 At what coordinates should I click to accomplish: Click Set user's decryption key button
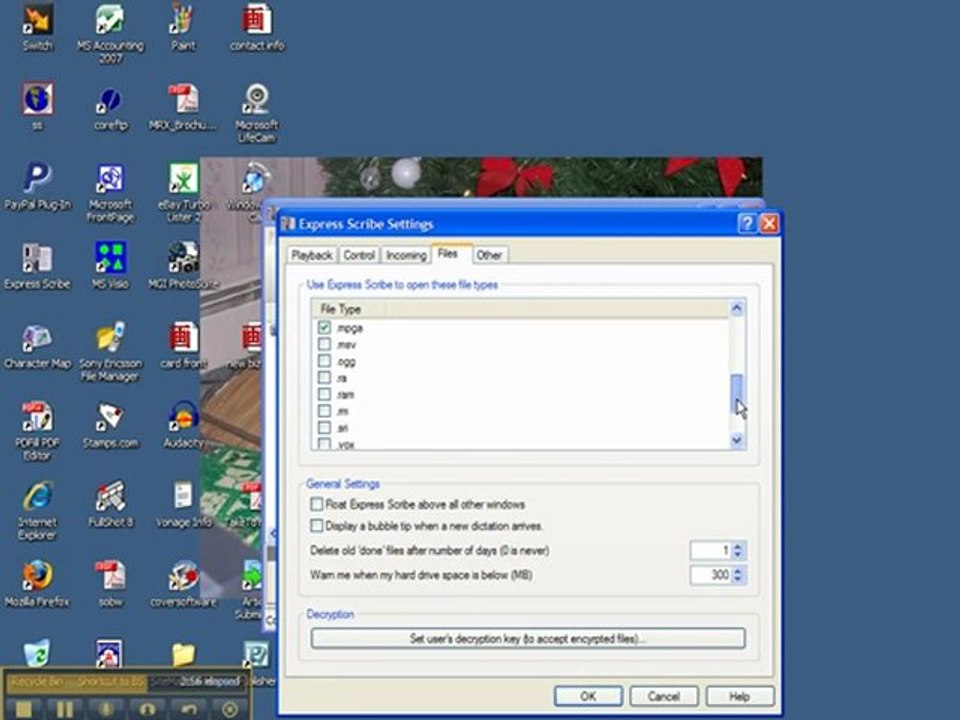tap(528, 638)
